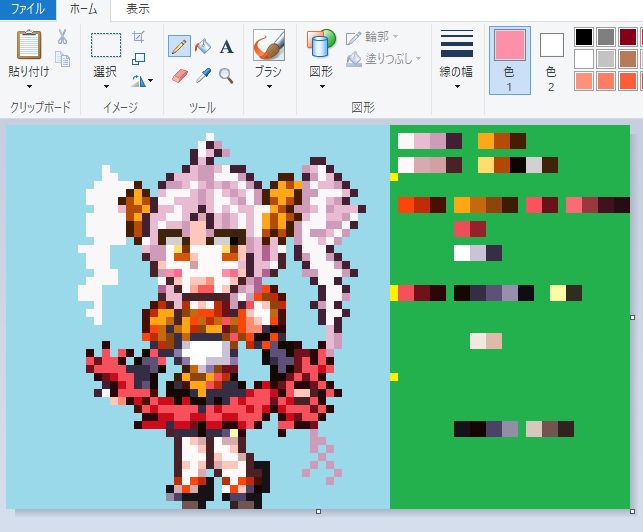The image size is (643, 532).
Task: Select the Pencil tool
Action: [179, 46]
